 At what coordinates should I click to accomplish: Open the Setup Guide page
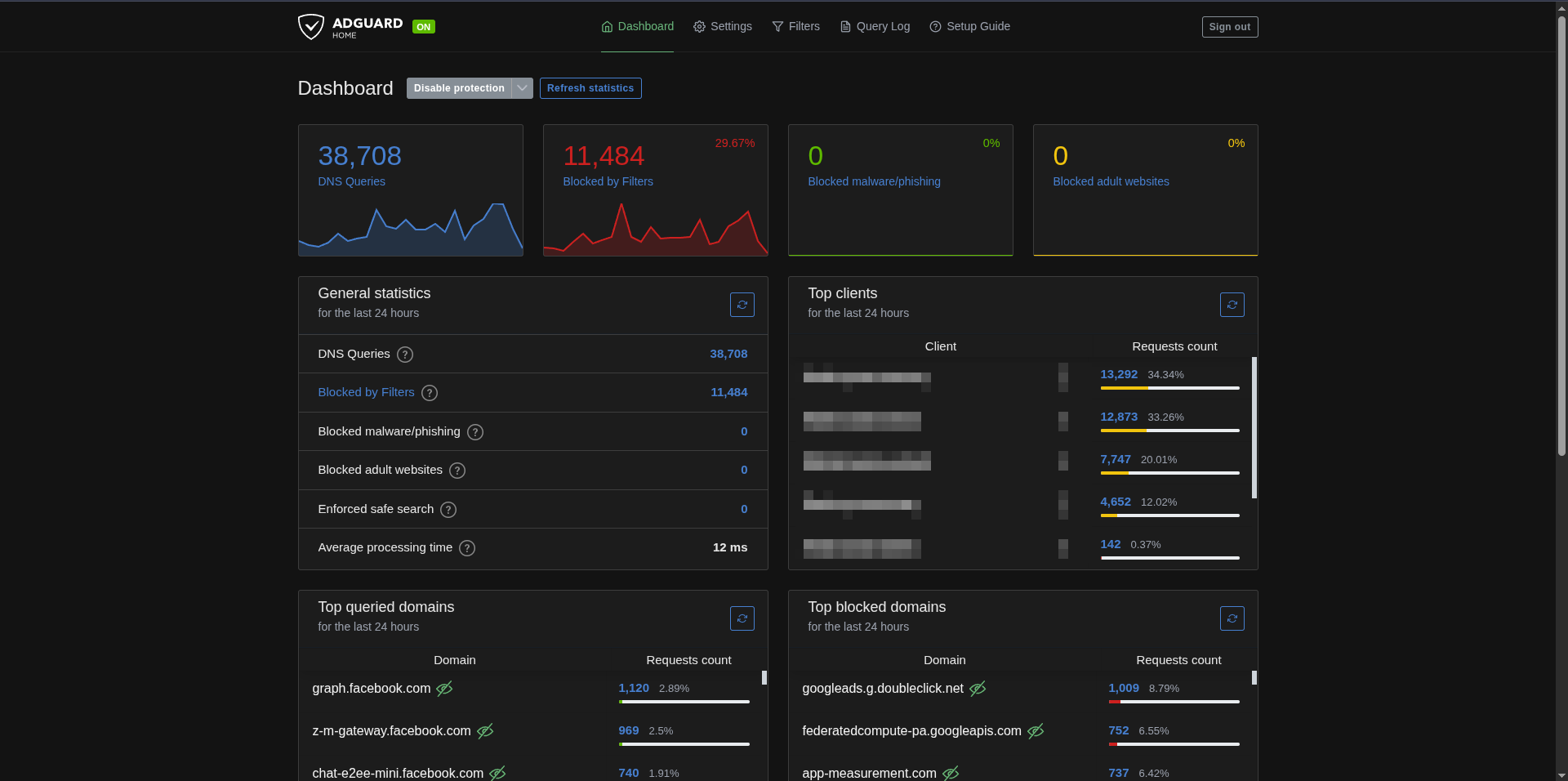969,26
